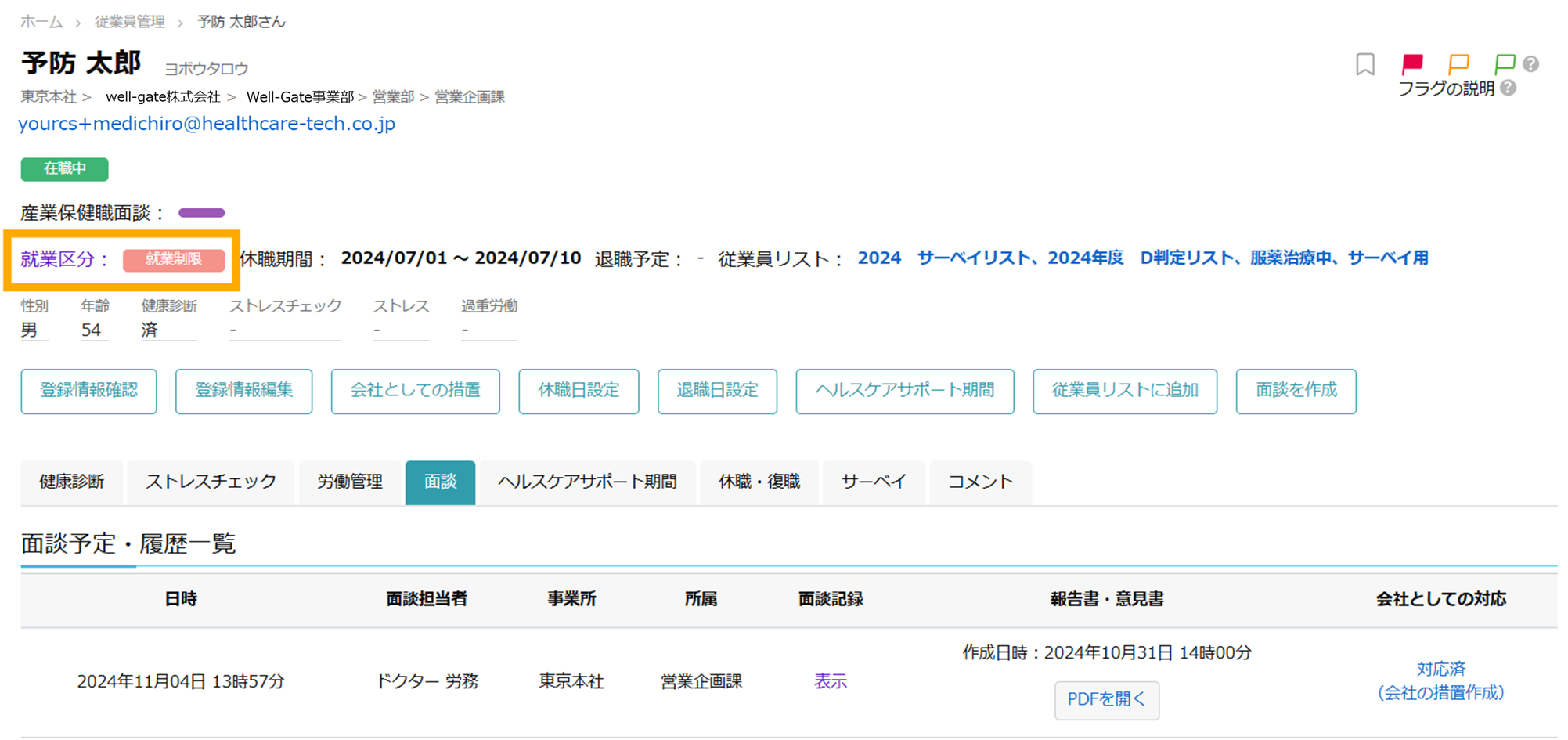Click the 面談予定・履歴一覧 section heading
This screenshot has height=740, width=1568.
(x=128, y=543)
